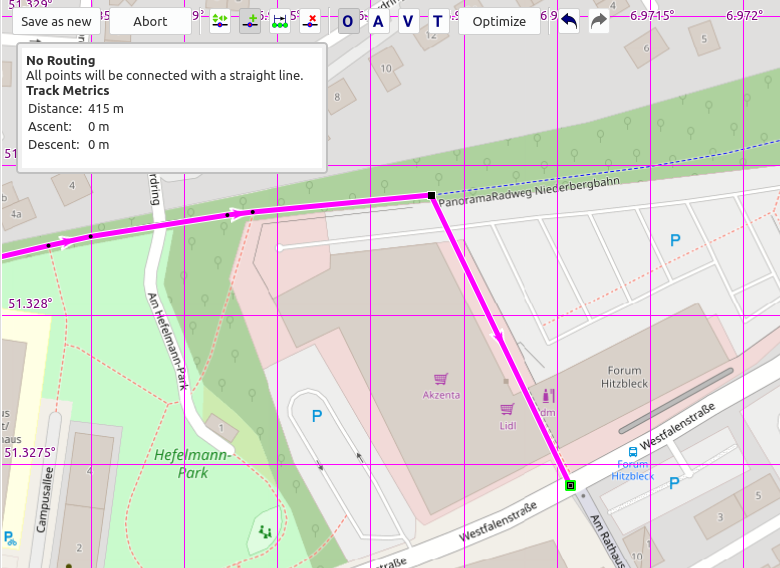Click the Forum Hitzbleck bus stop icon
The width and height of the screenshot is (780, 568).
pyautogui.click(x=632, y=451)
